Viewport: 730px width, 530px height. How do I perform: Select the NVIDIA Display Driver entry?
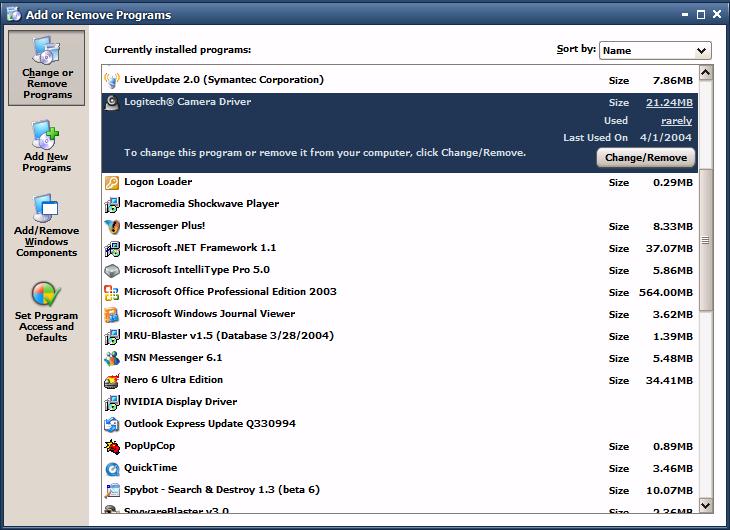click(399, 402)
